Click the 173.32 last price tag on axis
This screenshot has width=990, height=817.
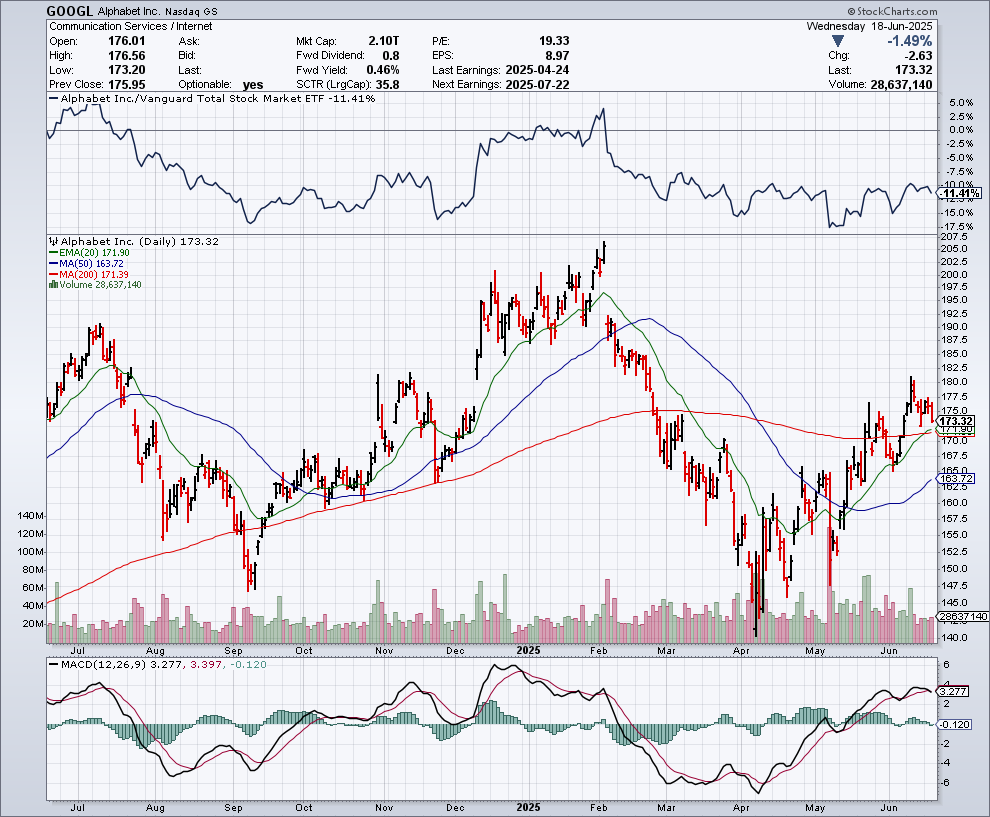point(957,421)
